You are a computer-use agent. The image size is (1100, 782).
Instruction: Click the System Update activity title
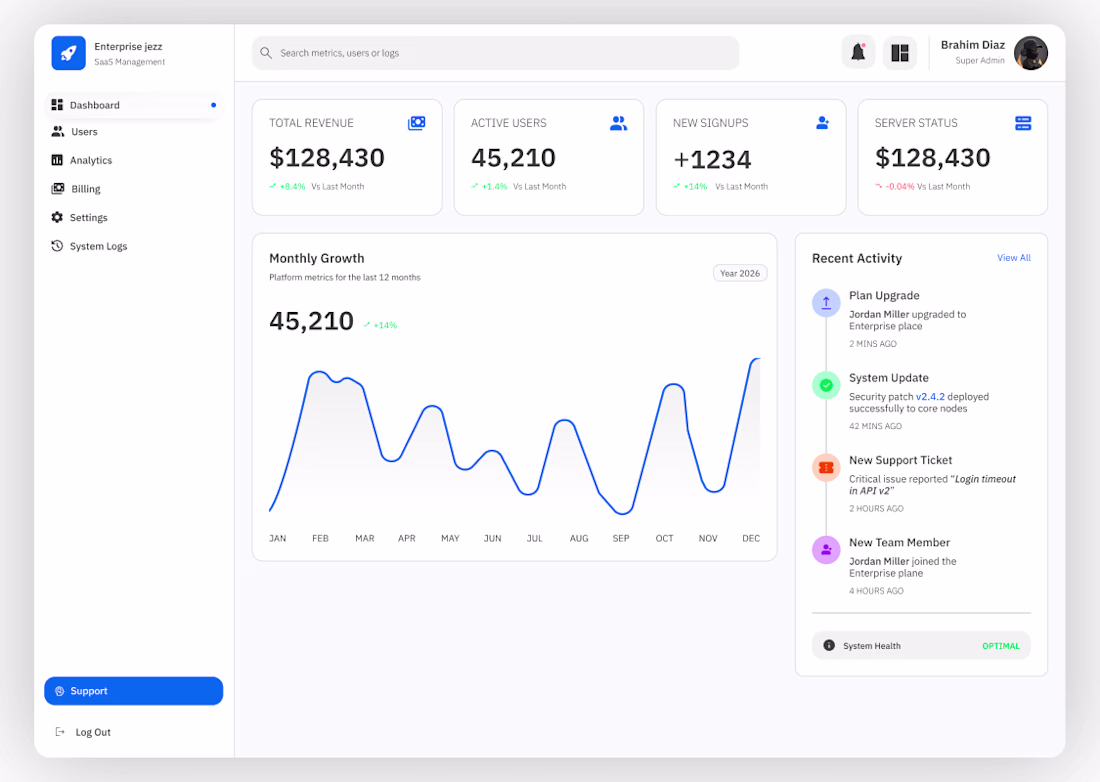[x=889, y=378]
